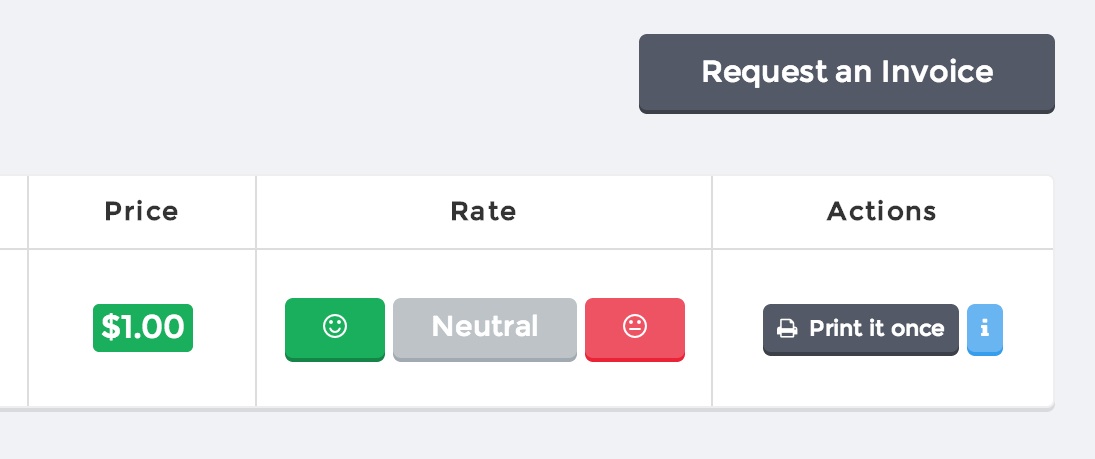Click the Rate column header
Screen dimensions: 1095x459
(x=484, y=212)
